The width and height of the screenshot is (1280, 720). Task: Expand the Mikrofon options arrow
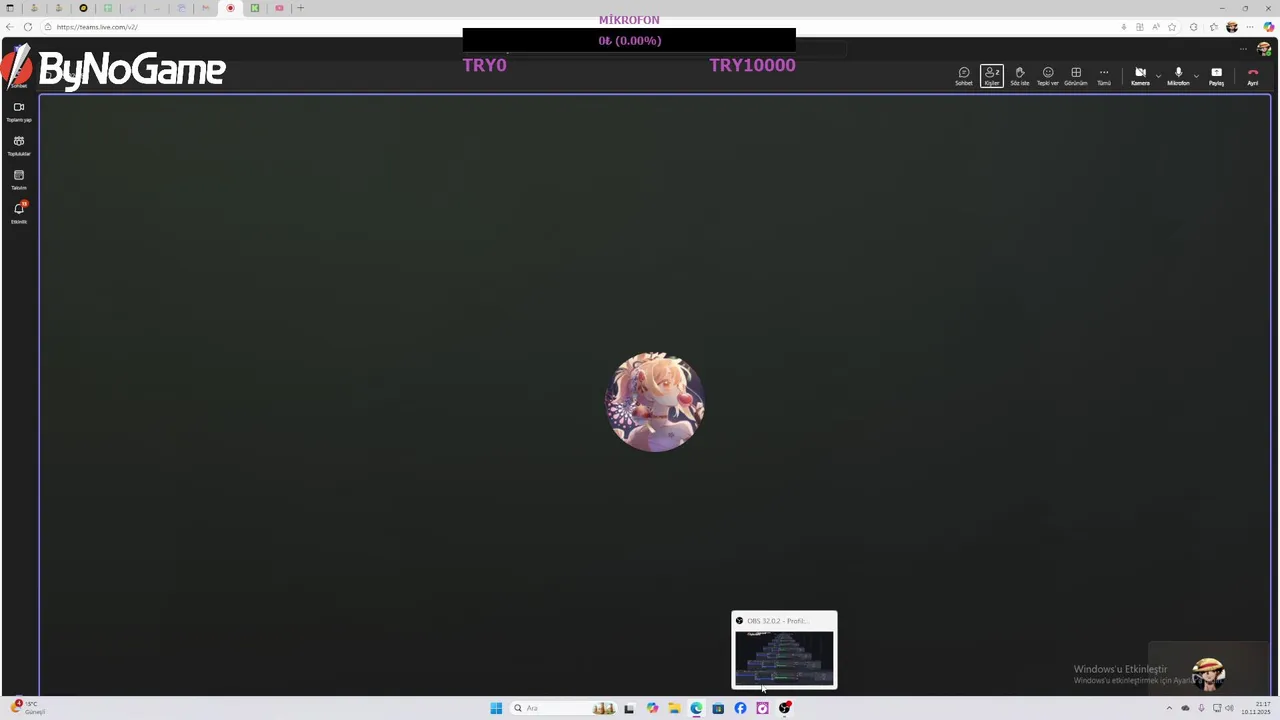tap(1196, 75)
